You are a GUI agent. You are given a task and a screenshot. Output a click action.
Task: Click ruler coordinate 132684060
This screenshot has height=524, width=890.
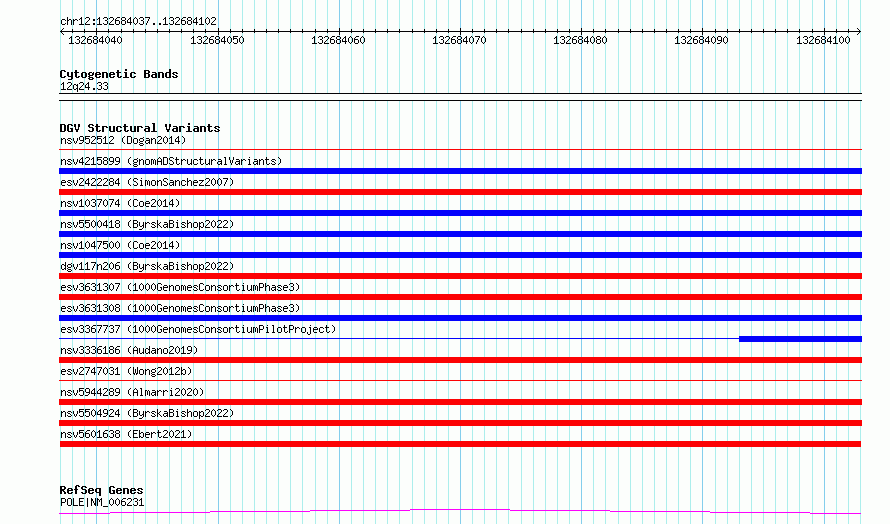(x=338, y=40)
